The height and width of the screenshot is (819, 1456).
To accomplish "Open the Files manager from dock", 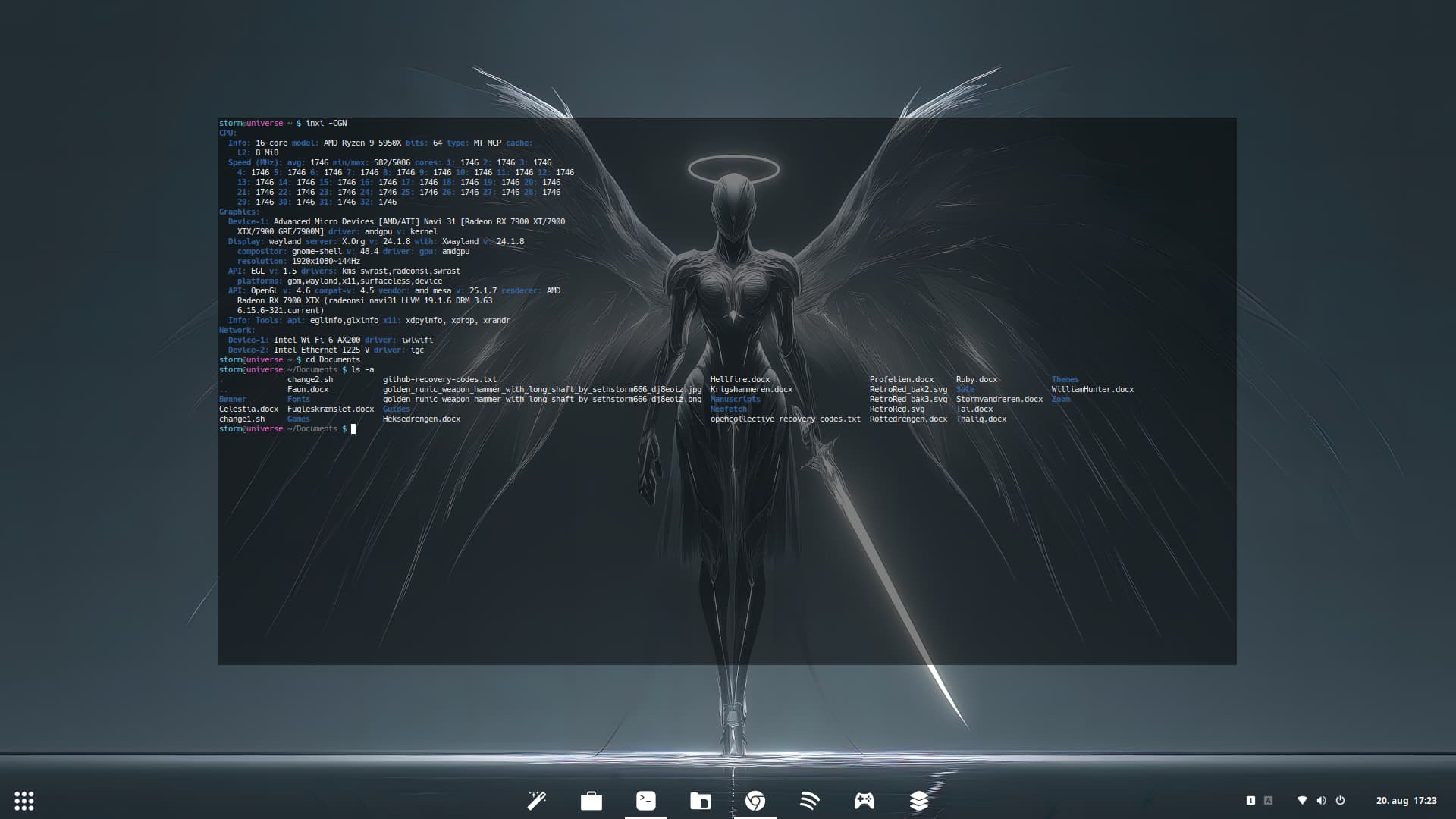I will click(701, 801).
